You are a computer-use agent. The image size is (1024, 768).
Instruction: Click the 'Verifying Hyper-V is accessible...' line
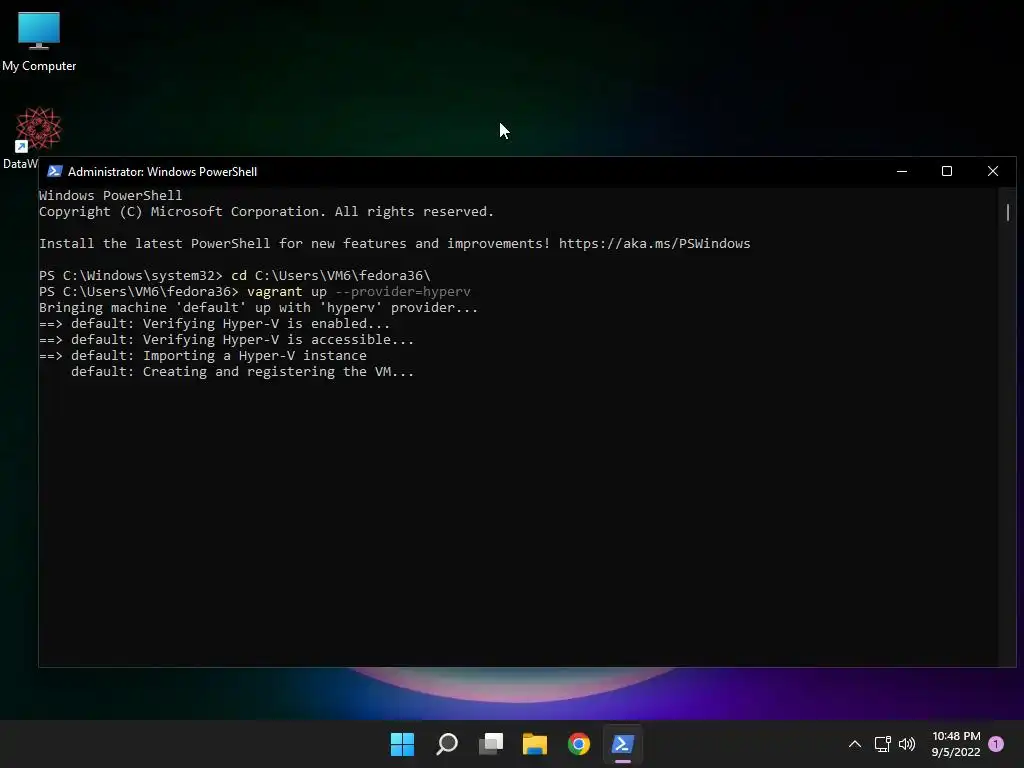226,340
